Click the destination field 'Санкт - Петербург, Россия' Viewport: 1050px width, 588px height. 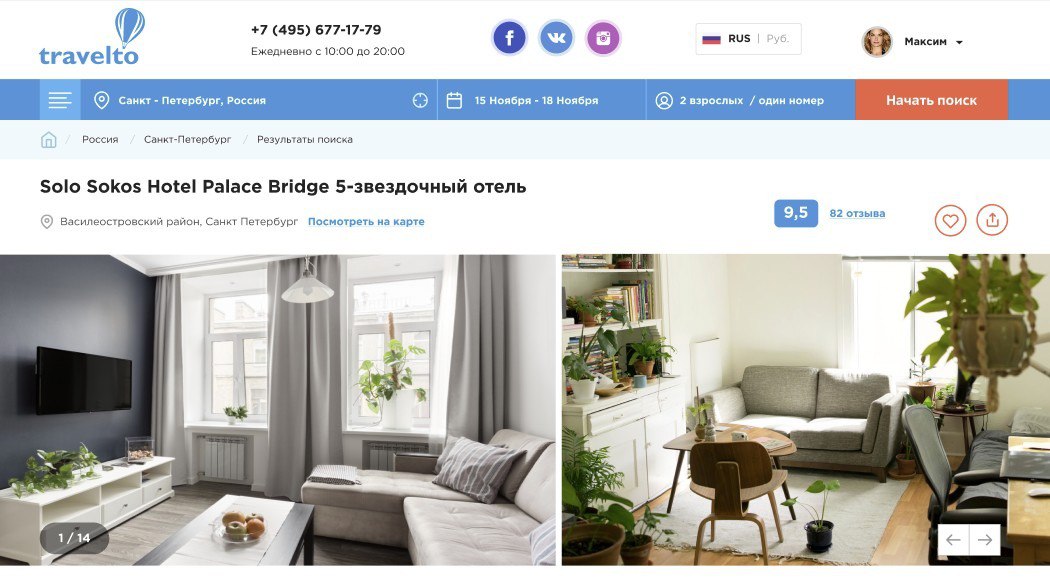[259, 100]
